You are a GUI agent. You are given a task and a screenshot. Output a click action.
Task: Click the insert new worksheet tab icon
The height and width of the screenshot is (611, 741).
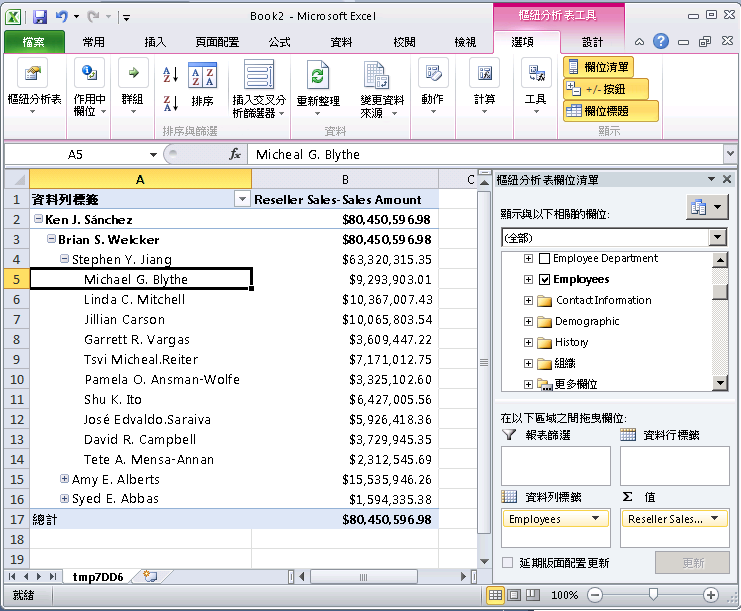[x=150, y=577]
